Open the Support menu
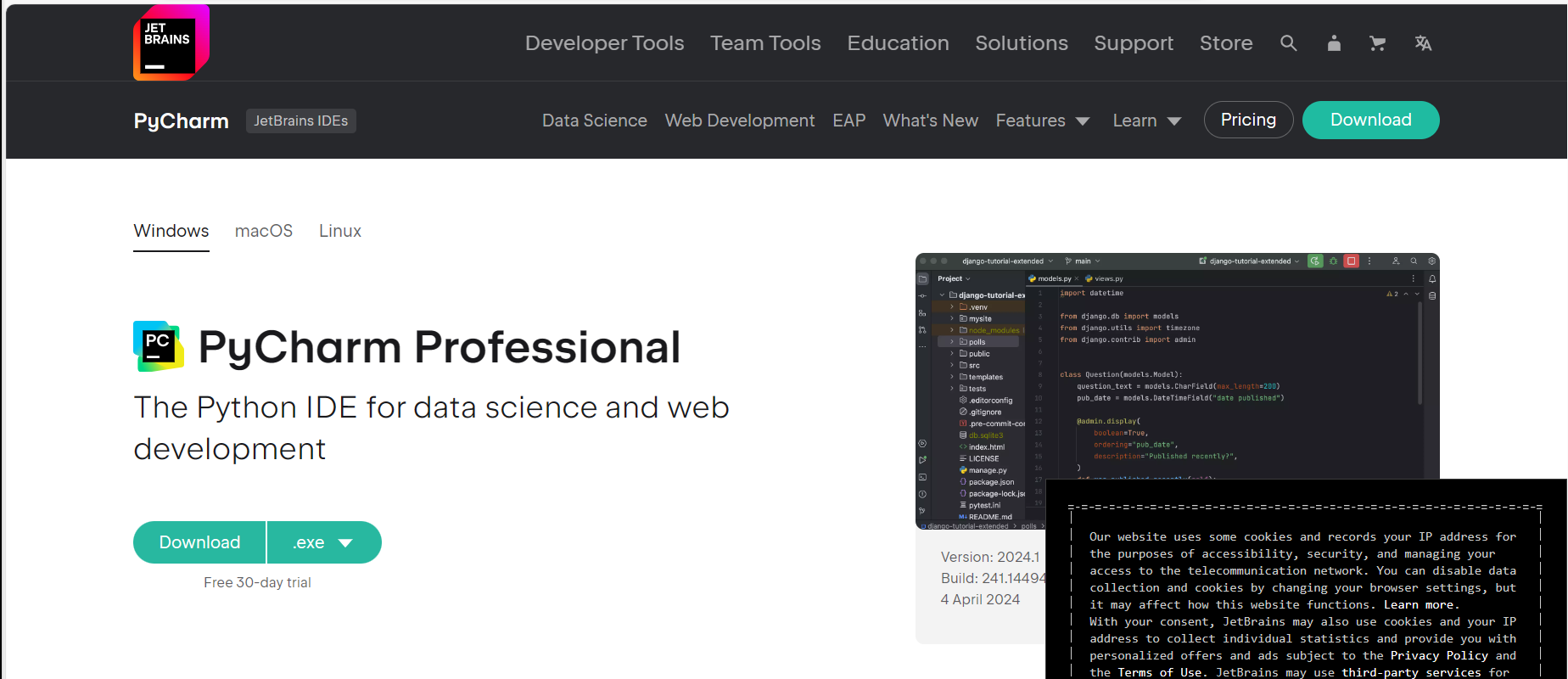 pos(1134,43)
